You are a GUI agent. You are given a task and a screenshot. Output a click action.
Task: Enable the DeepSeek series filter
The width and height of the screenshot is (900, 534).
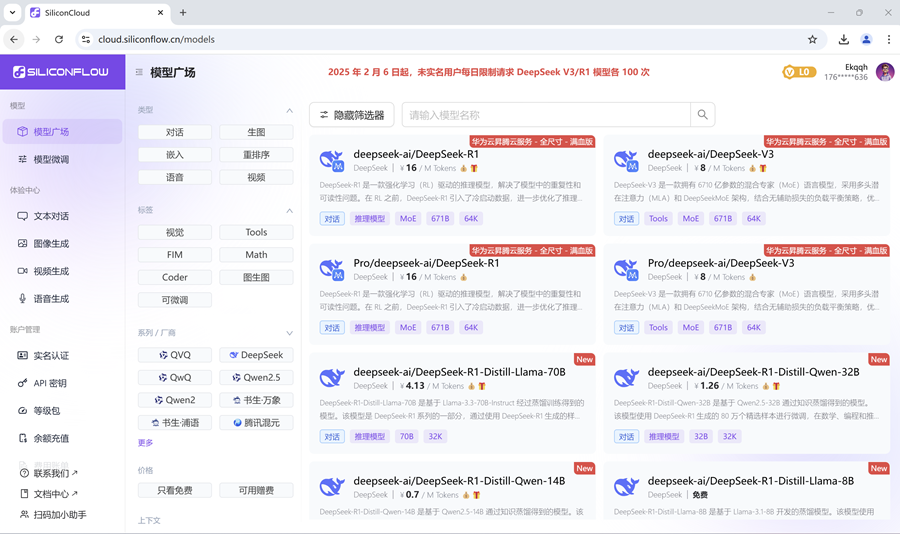pos(256,355)
